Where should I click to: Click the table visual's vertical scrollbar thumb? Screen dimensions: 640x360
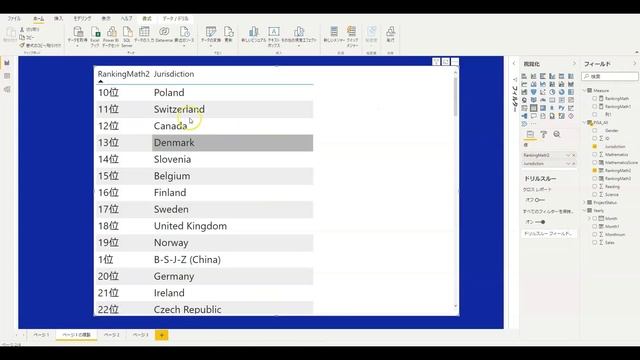click(456, 96)
